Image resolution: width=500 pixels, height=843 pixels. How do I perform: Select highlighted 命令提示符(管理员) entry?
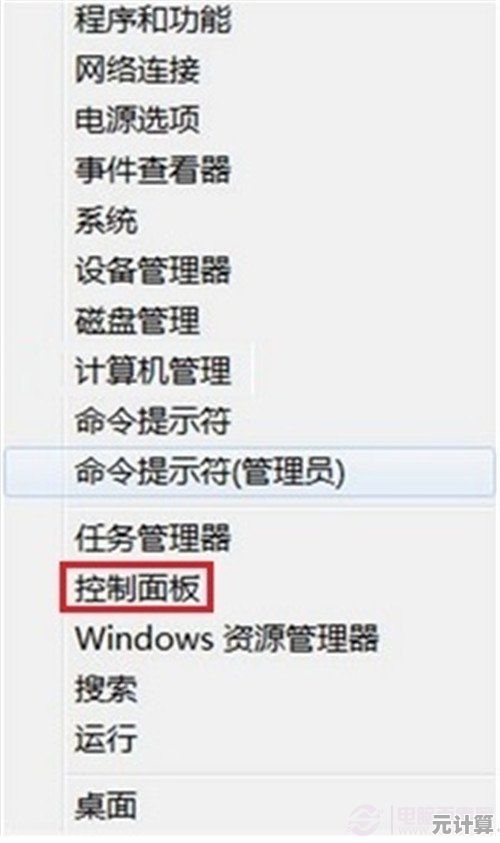(250, 471)
